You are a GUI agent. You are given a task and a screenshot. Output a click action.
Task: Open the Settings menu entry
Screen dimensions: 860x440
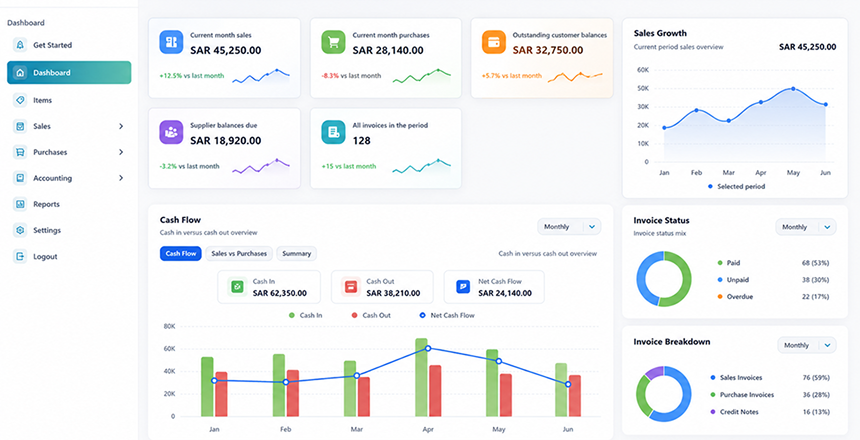(69, 230)
